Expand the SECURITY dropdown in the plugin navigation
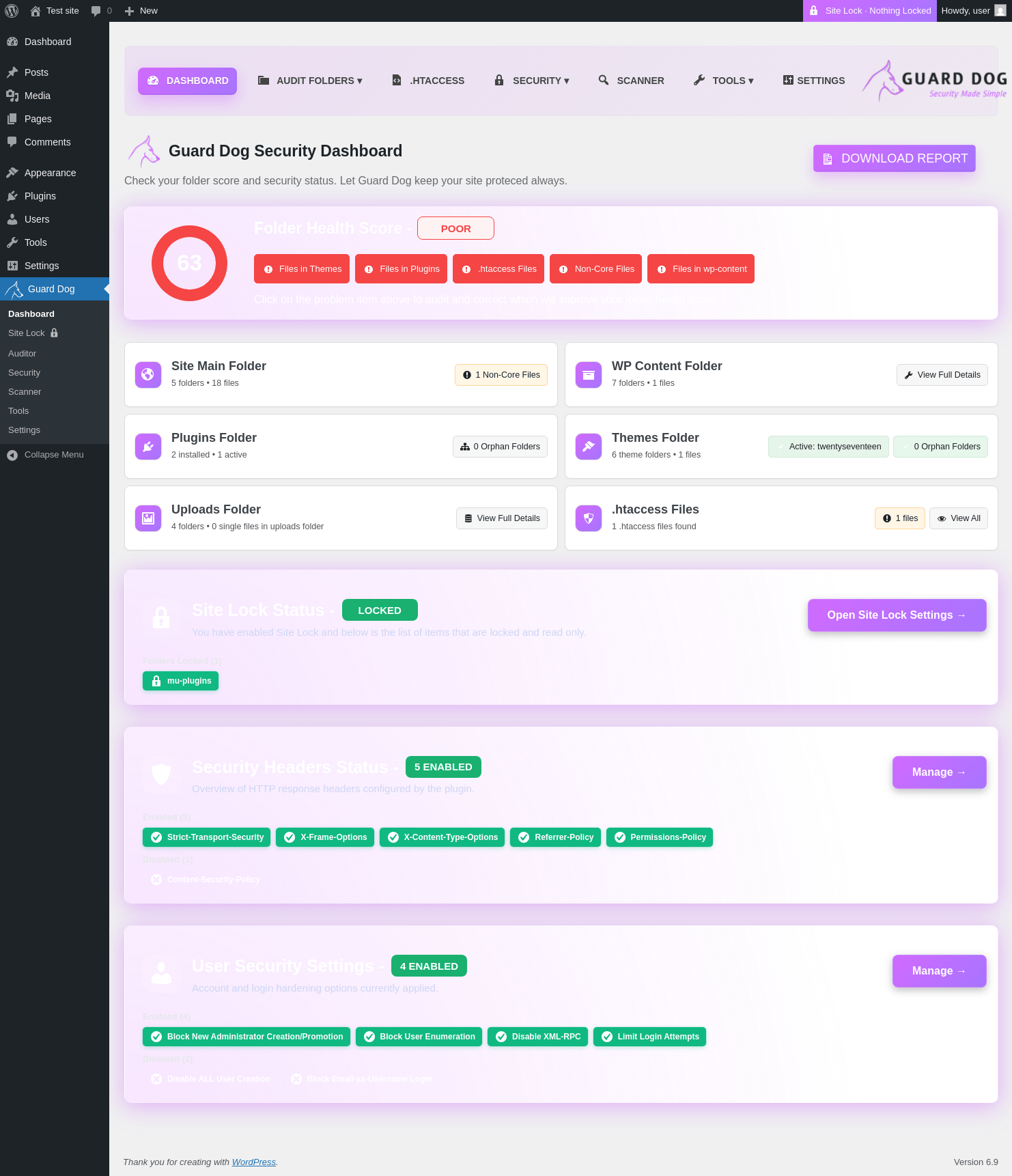 [x=532, y=81]
